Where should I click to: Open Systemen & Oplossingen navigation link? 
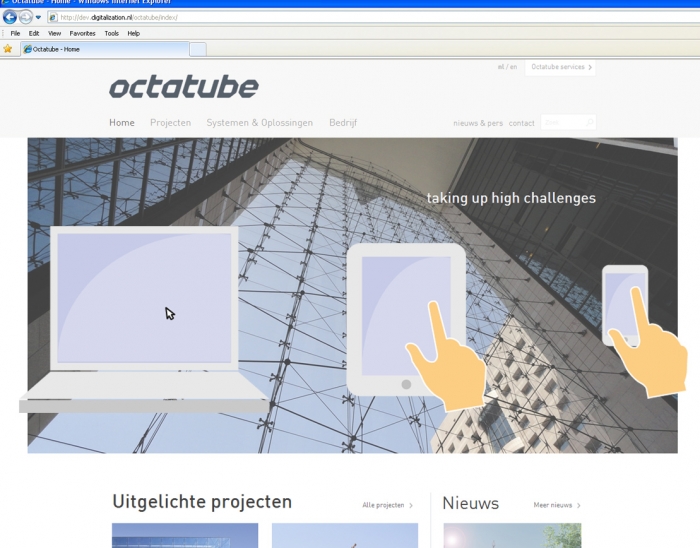pyautogui.click(x=259, y=123)
